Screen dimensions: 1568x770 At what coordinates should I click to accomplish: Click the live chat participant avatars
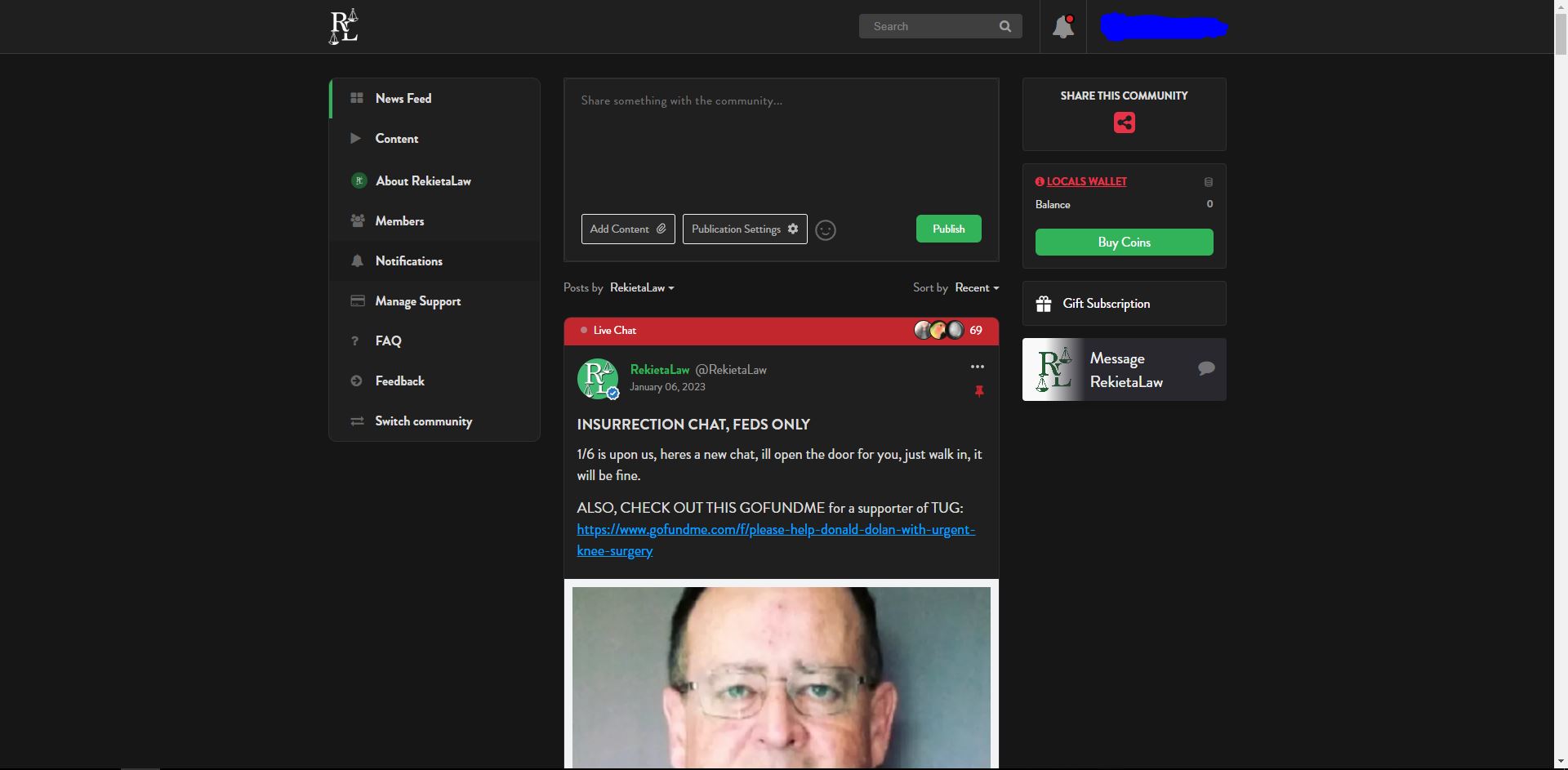click(939, 330)
